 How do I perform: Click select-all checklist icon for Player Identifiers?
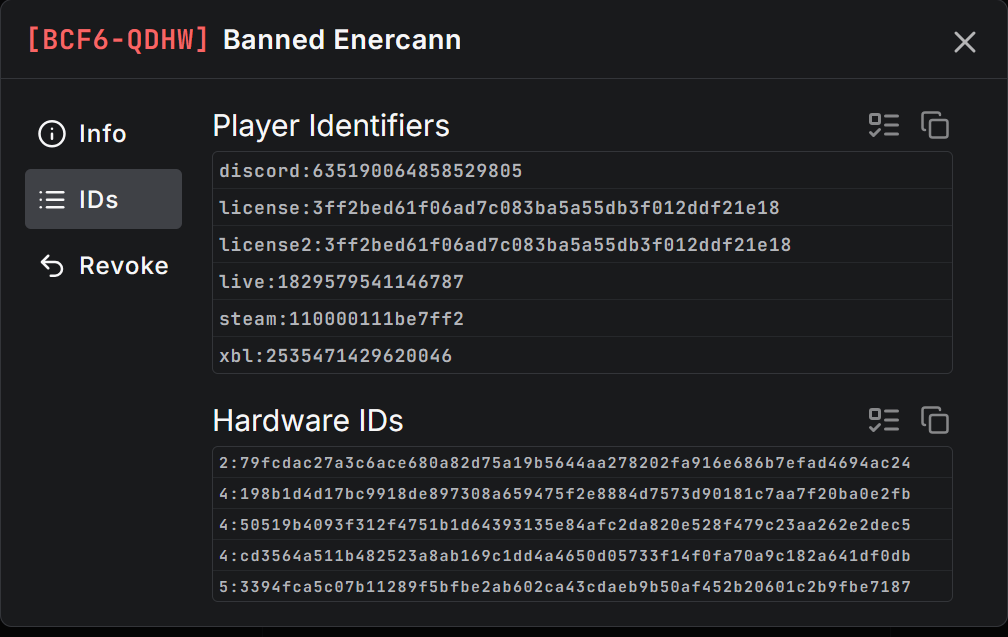(x=884, y=125)
